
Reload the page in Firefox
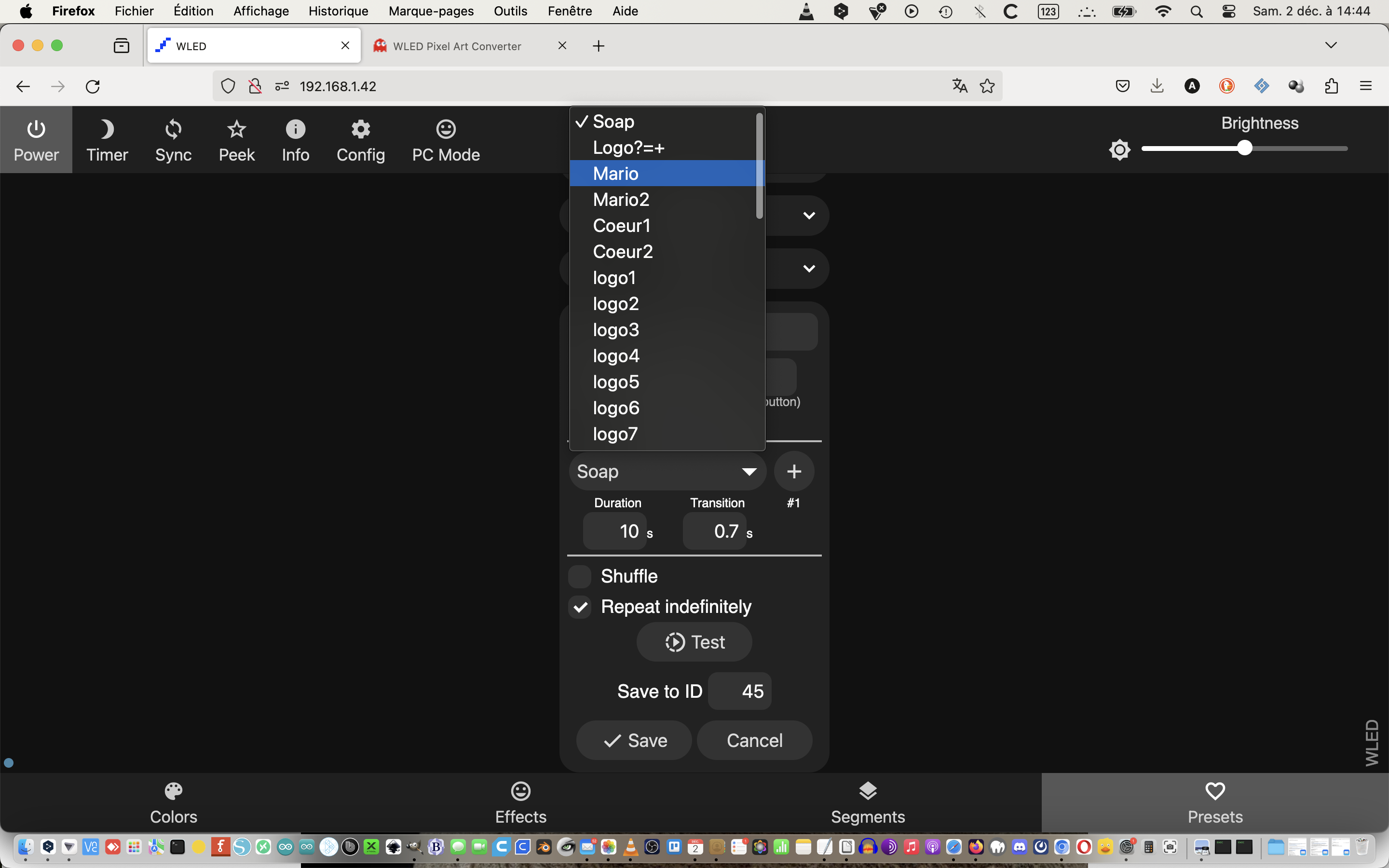pos(93,86)
